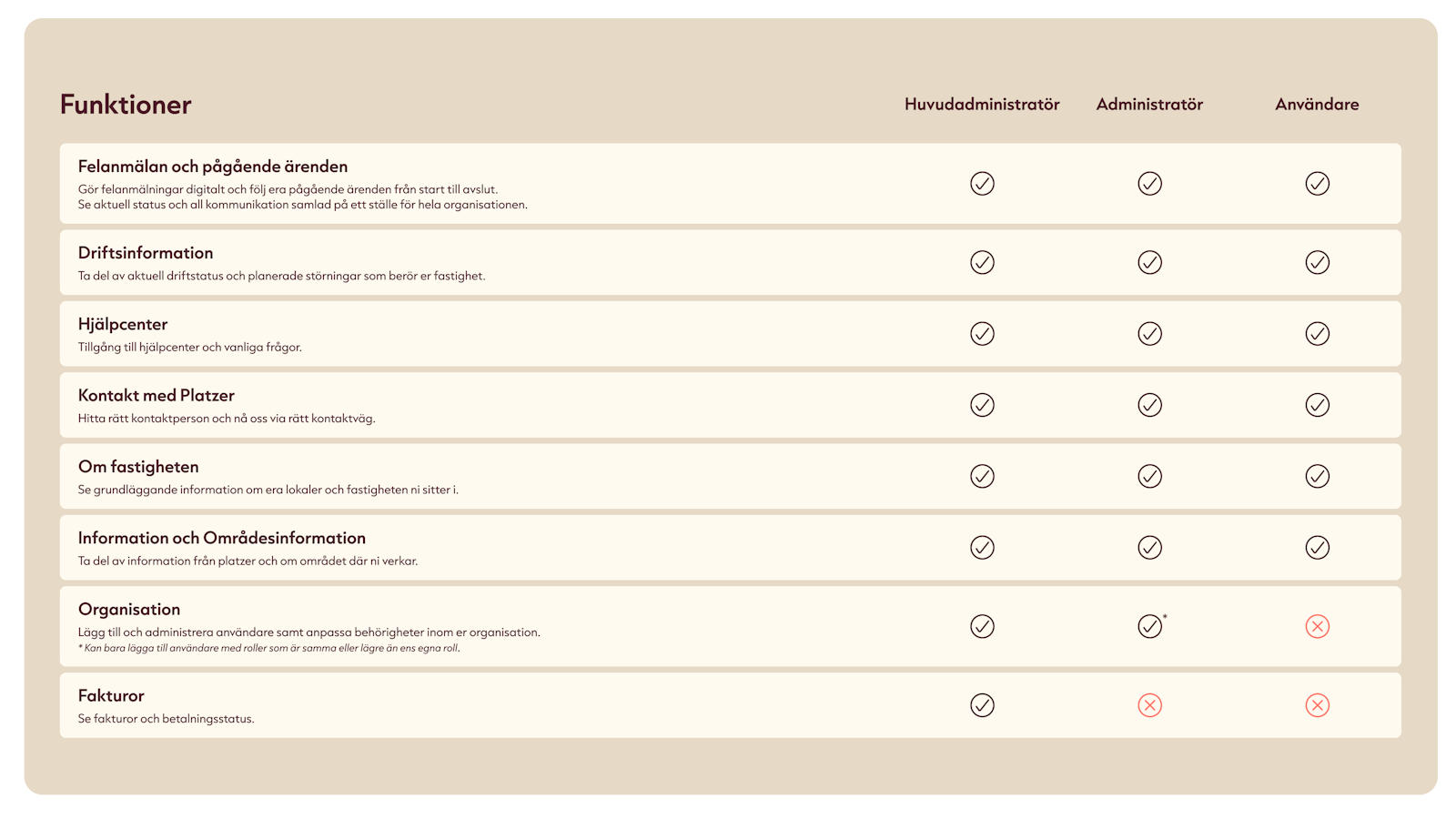Click red X under Användare for Fakturor
Image resolution: width=1456 pixels, height=819 pixels.
click(1317, 705)
